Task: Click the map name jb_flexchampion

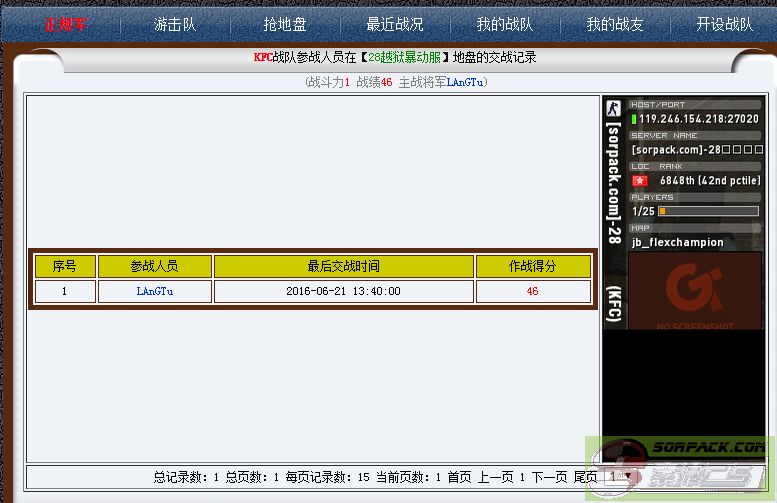Action: 677,242
